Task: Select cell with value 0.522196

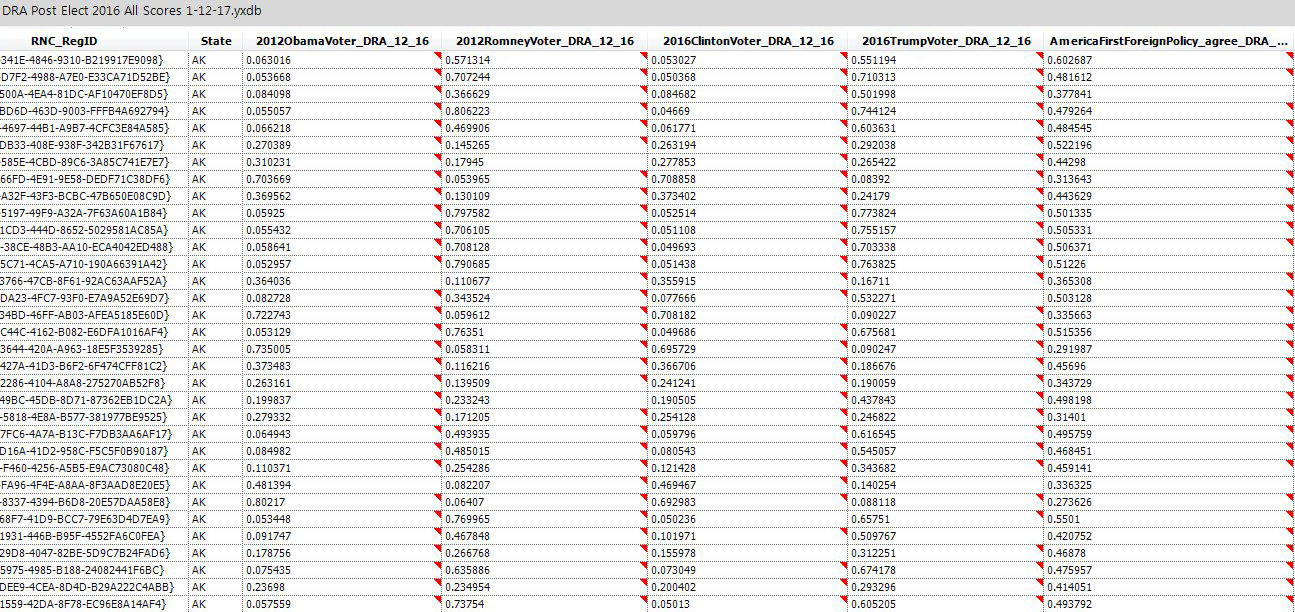Action: pos(1169,145)
